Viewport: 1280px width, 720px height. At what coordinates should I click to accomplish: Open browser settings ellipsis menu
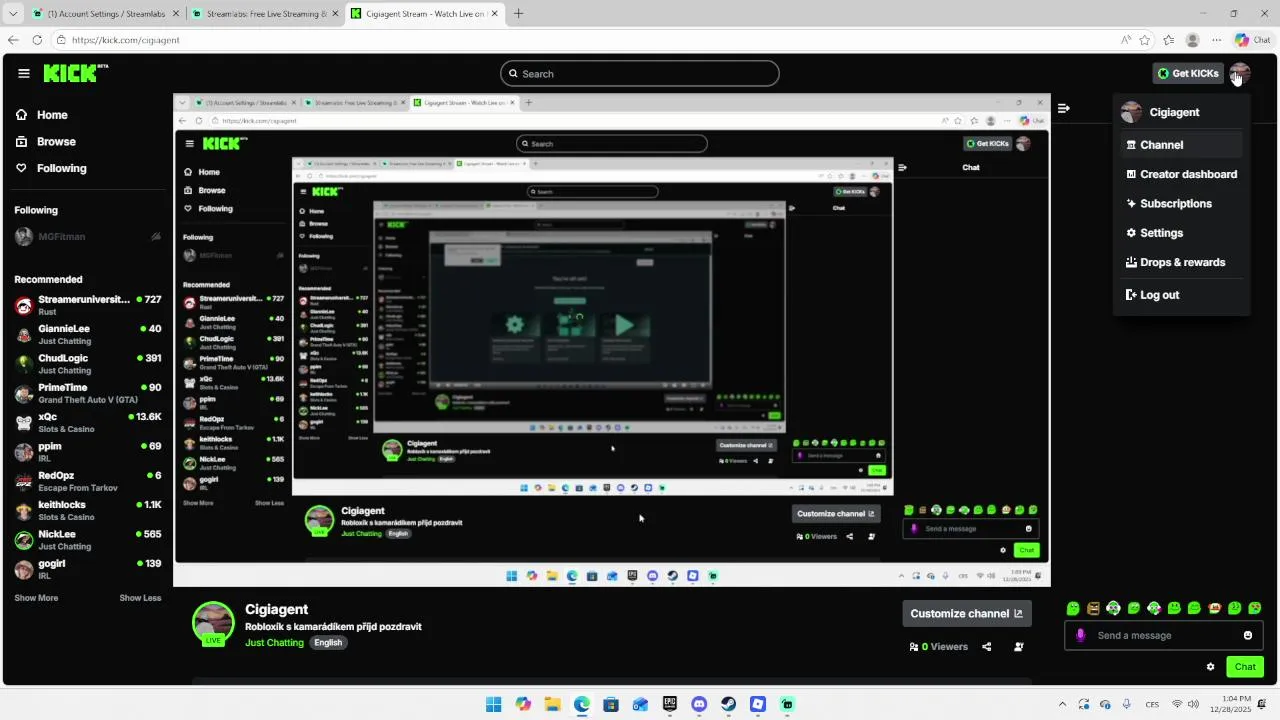point(1216,40)
